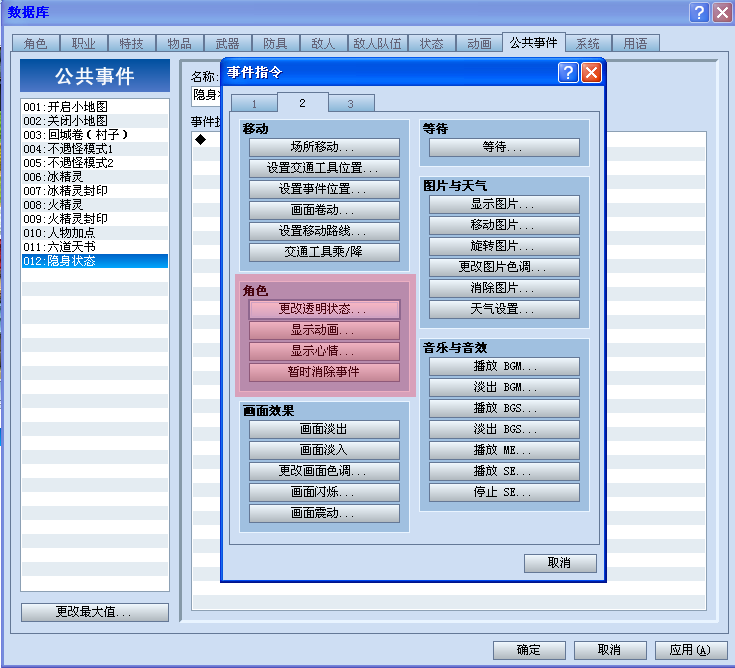Image resolution: width=735 pixels, height=668 pixels.
Task: Click the help icon in 数据库 window title bar
Action: 699,12
